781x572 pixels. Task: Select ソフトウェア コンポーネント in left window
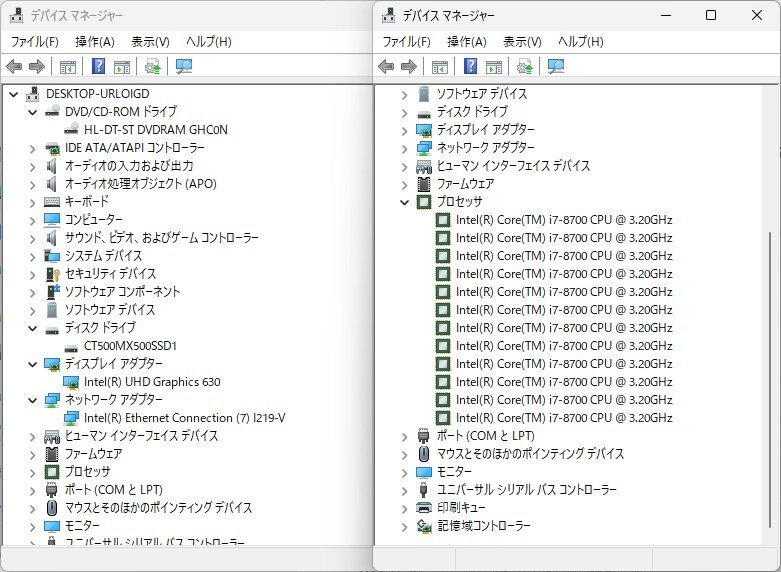(x=123, y=291)
